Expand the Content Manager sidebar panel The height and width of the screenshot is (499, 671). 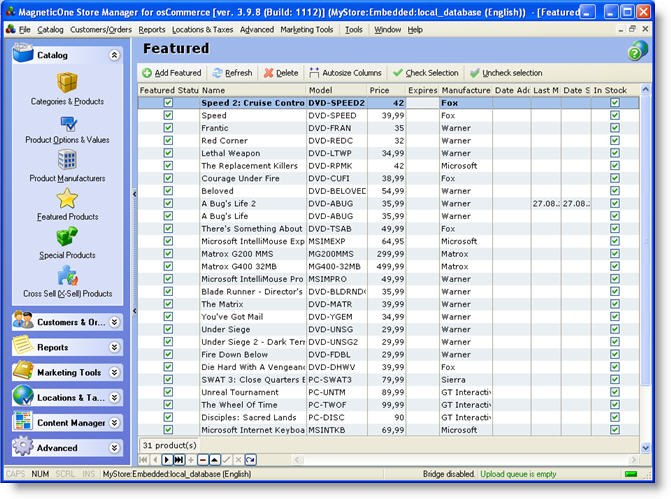click(114, 423)
